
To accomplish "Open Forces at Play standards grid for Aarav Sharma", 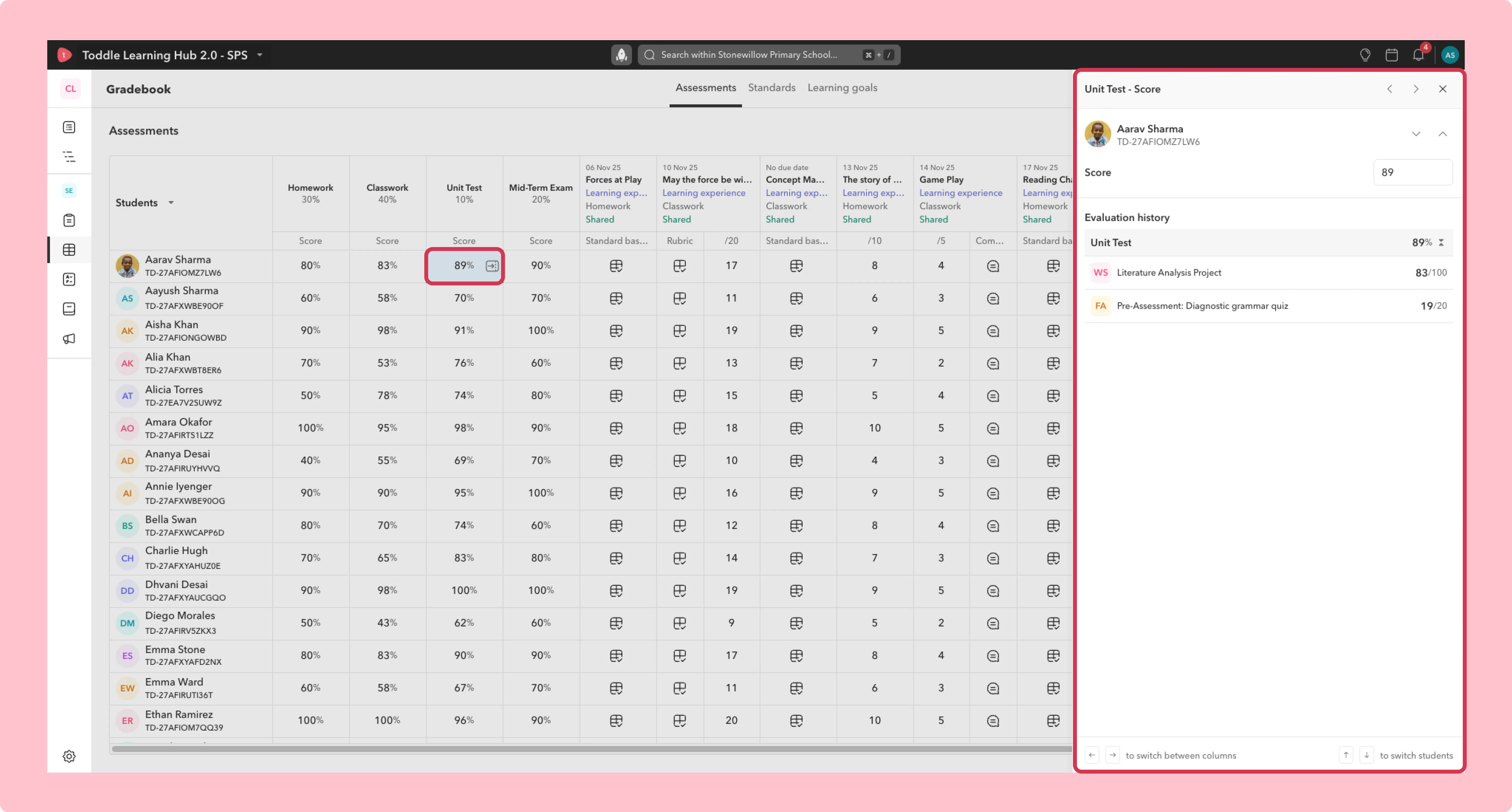I will (x=616, y=266).
